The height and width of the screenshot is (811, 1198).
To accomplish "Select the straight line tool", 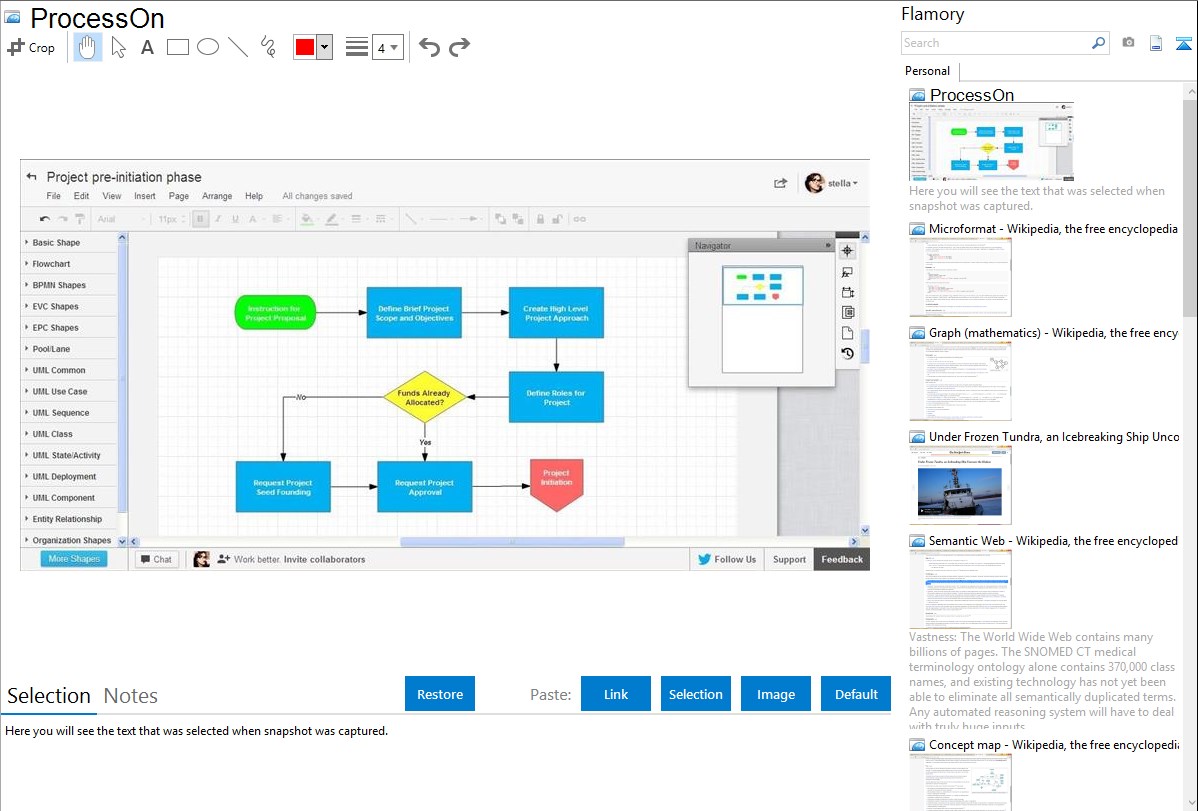I will pyautogui.click(x=238, y=47).
